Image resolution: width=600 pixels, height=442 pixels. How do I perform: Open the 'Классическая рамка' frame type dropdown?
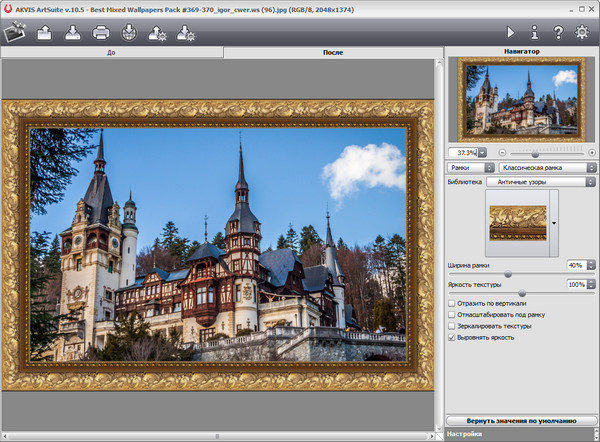pos(546,168)
